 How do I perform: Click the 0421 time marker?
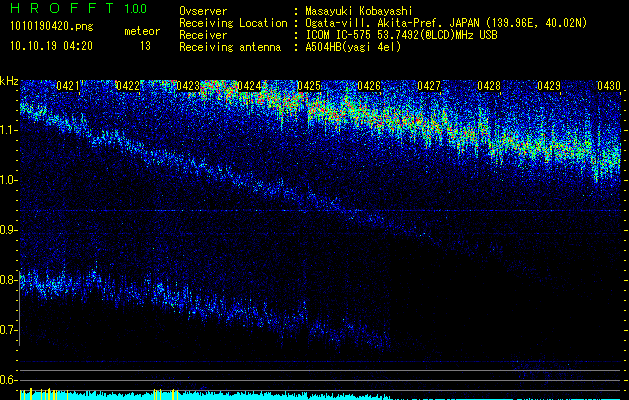click(x=68, y=87)
